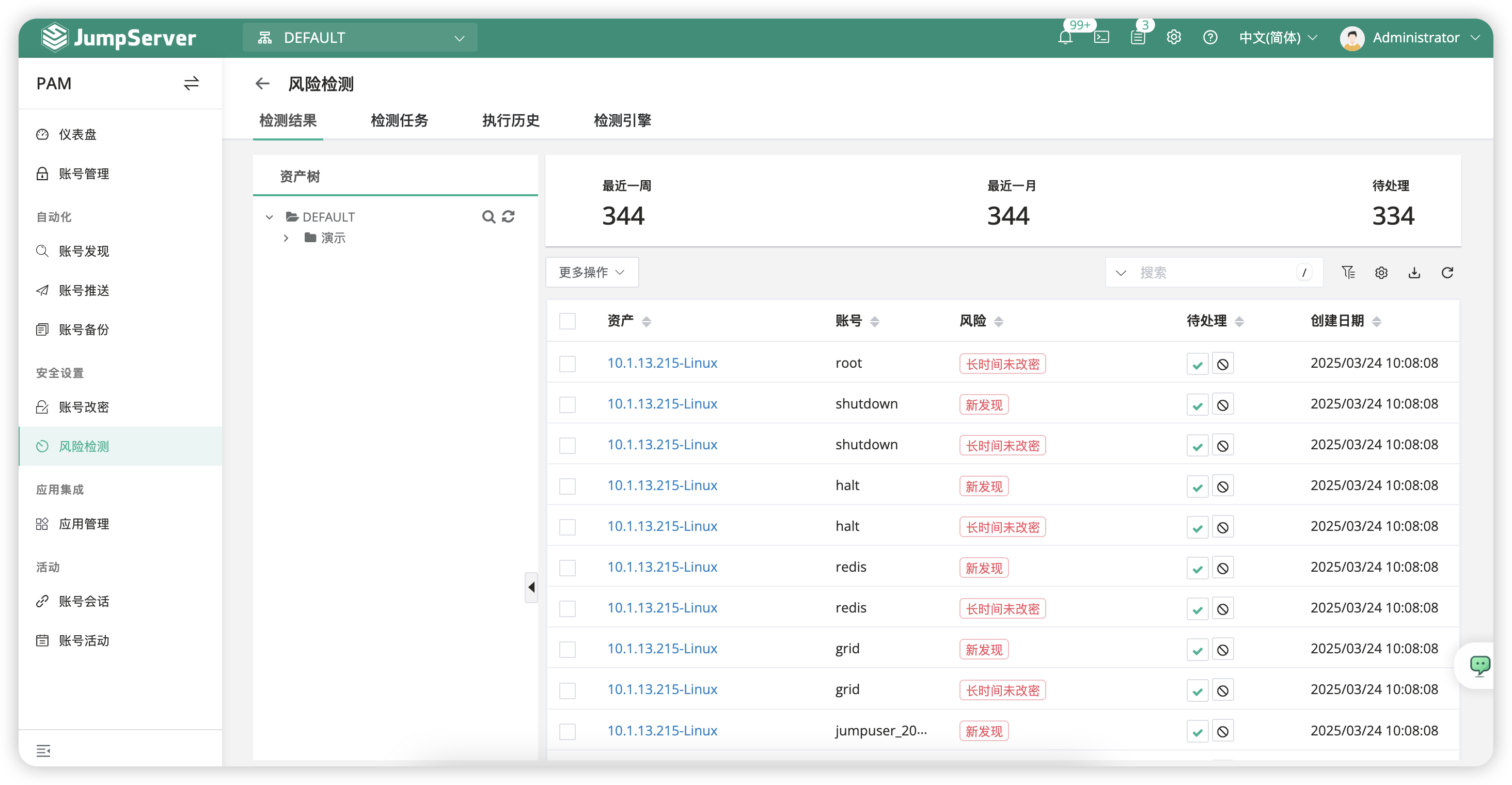This screenshot has width=1512, height=785.
Task: Open the notifications bell icon
Action: [x=1065, y=38]
